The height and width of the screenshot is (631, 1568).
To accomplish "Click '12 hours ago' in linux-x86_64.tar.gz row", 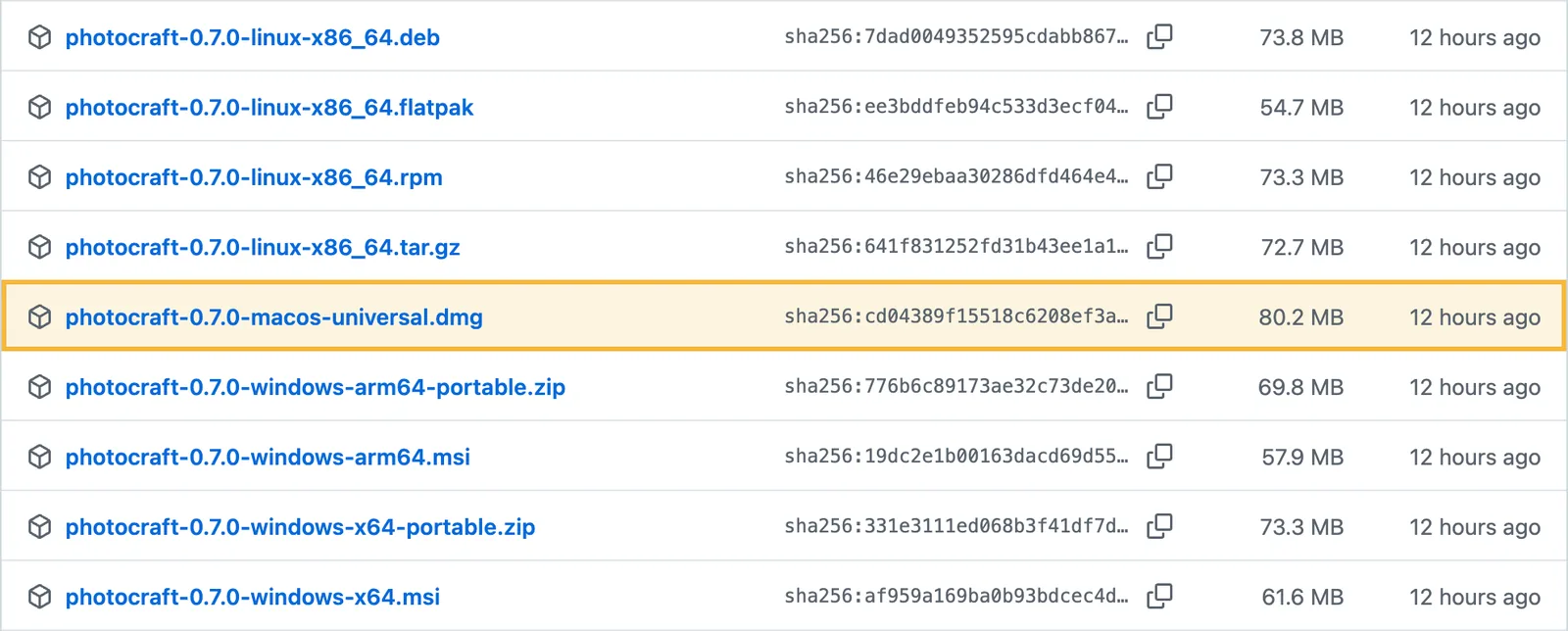I will [1475, 247].
